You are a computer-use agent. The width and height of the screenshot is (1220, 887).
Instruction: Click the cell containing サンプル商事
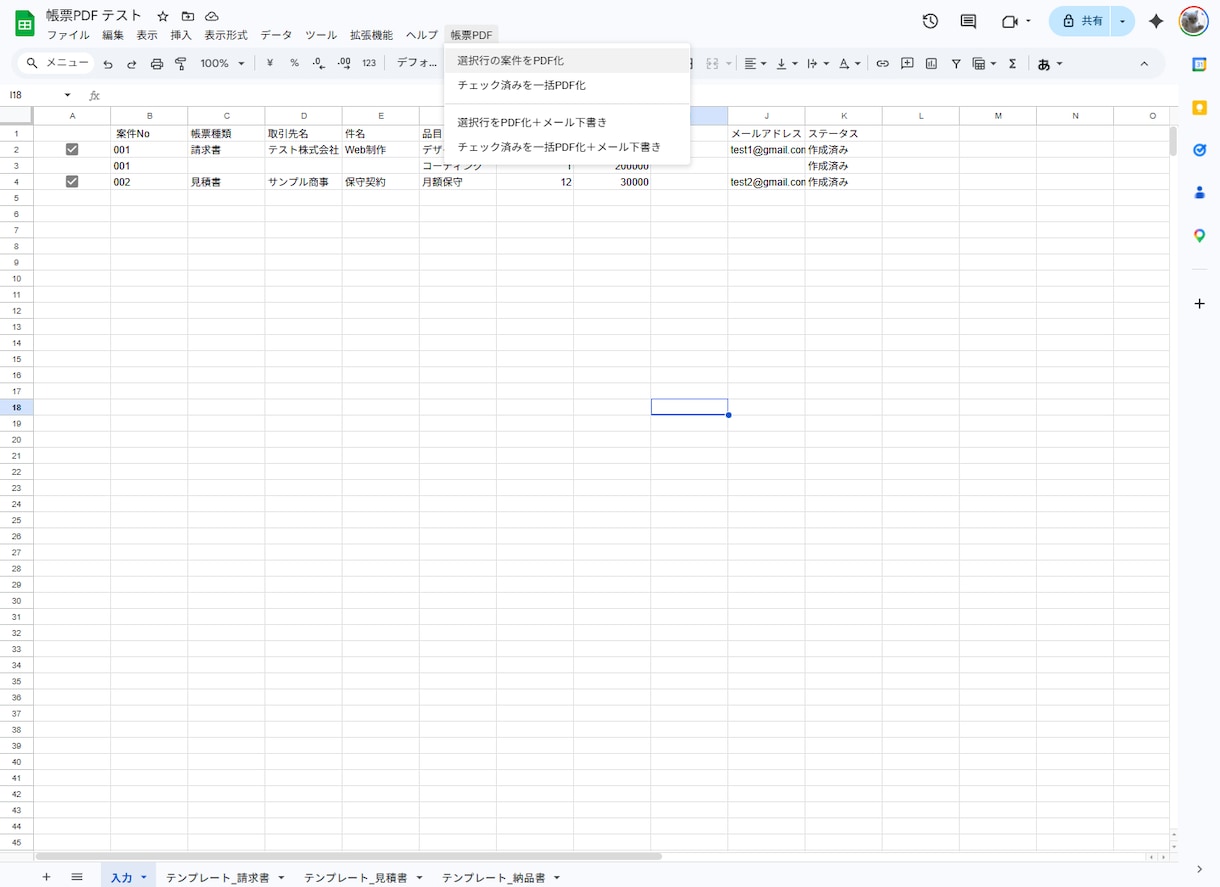click(x=303, y=182)
